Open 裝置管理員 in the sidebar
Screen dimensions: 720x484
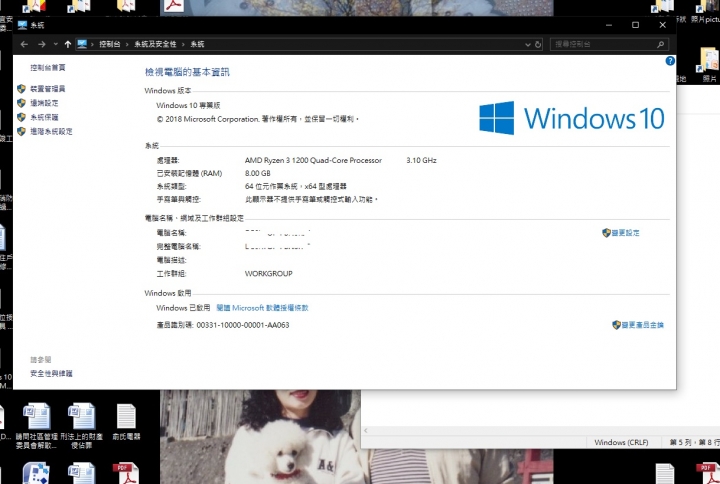click(x=48, y=89)
